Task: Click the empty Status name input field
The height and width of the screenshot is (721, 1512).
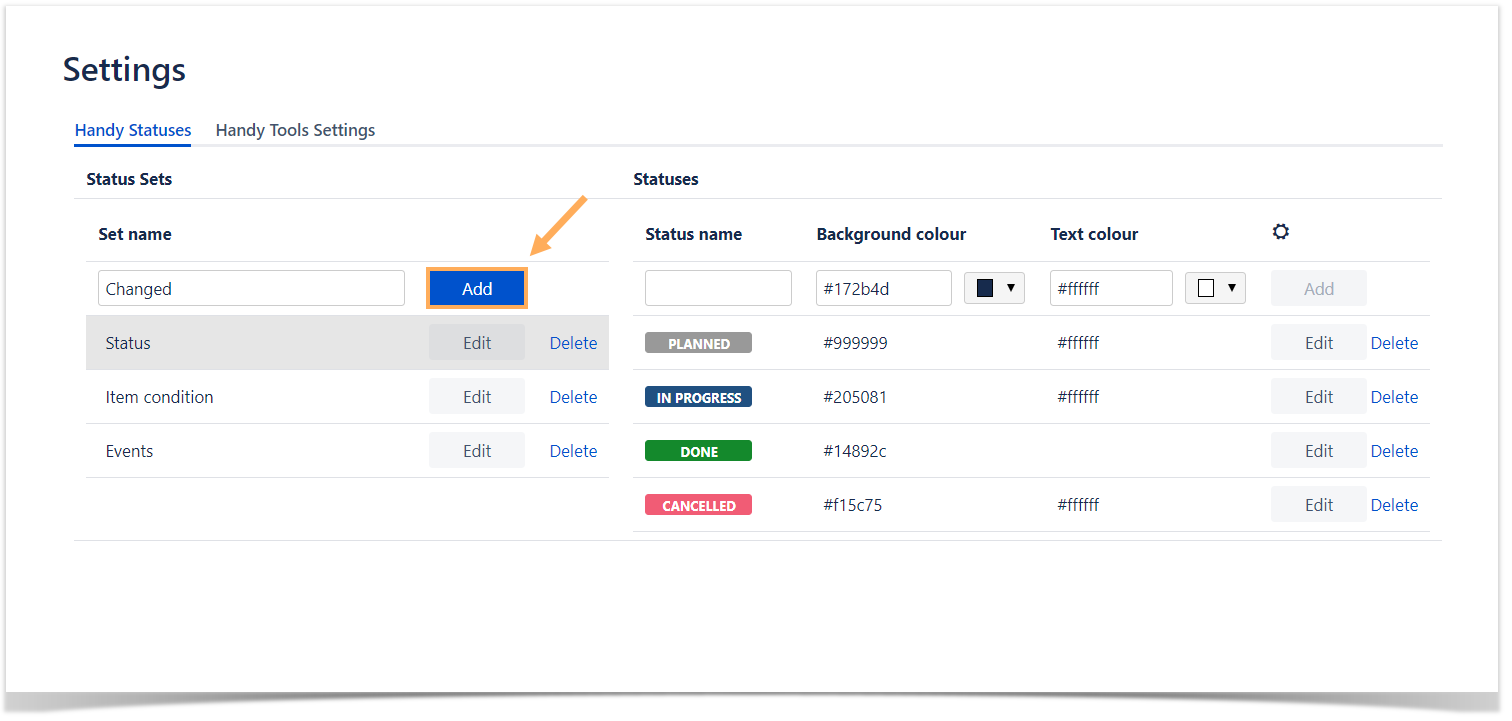Action: (x=718, y=288)
